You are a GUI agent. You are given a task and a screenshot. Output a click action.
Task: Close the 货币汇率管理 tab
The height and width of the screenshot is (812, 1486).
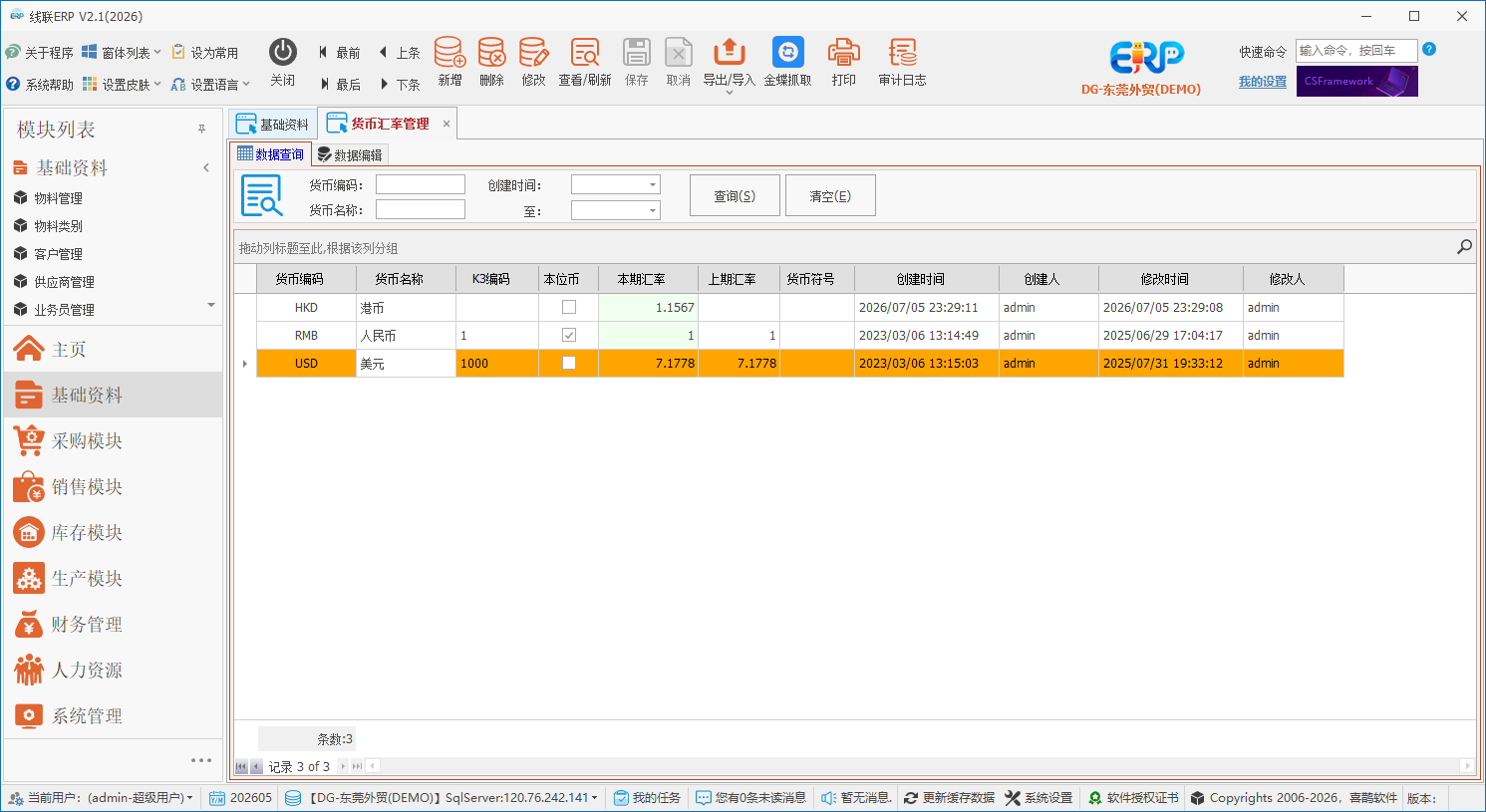(446, 124)
